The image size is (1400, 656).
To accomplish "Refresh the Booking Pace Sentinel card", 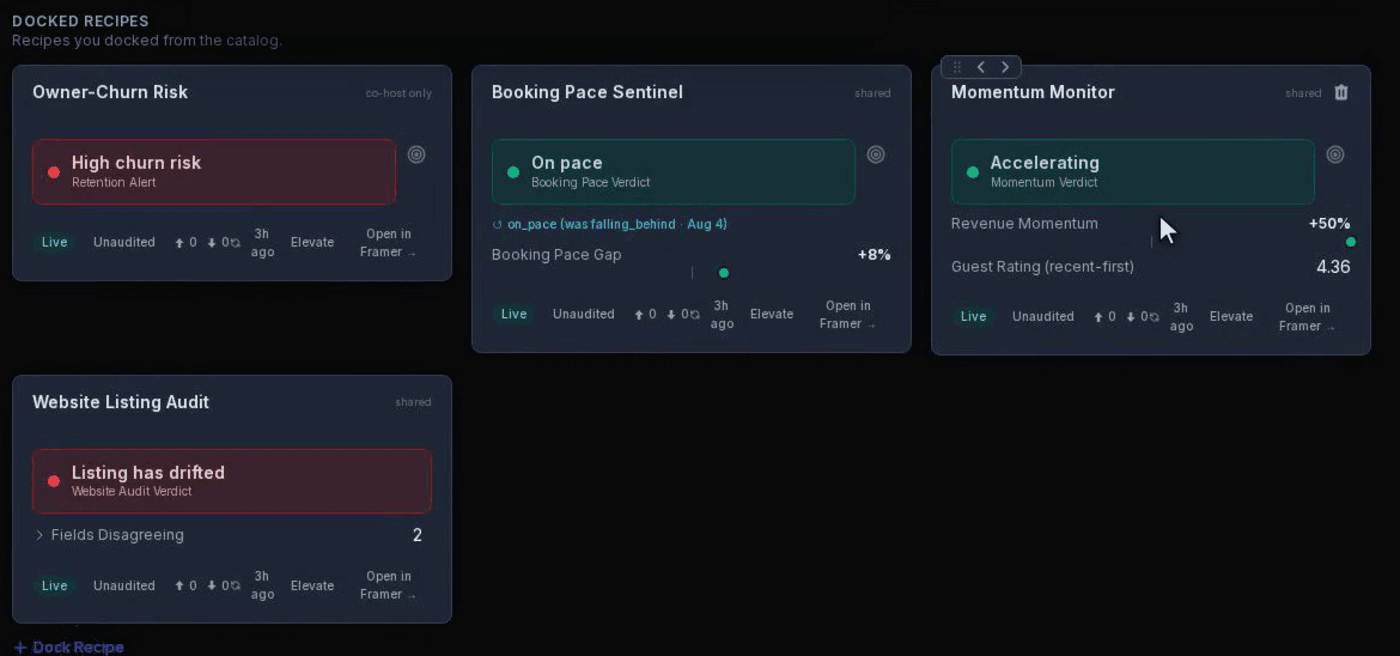I will point(694,315).
